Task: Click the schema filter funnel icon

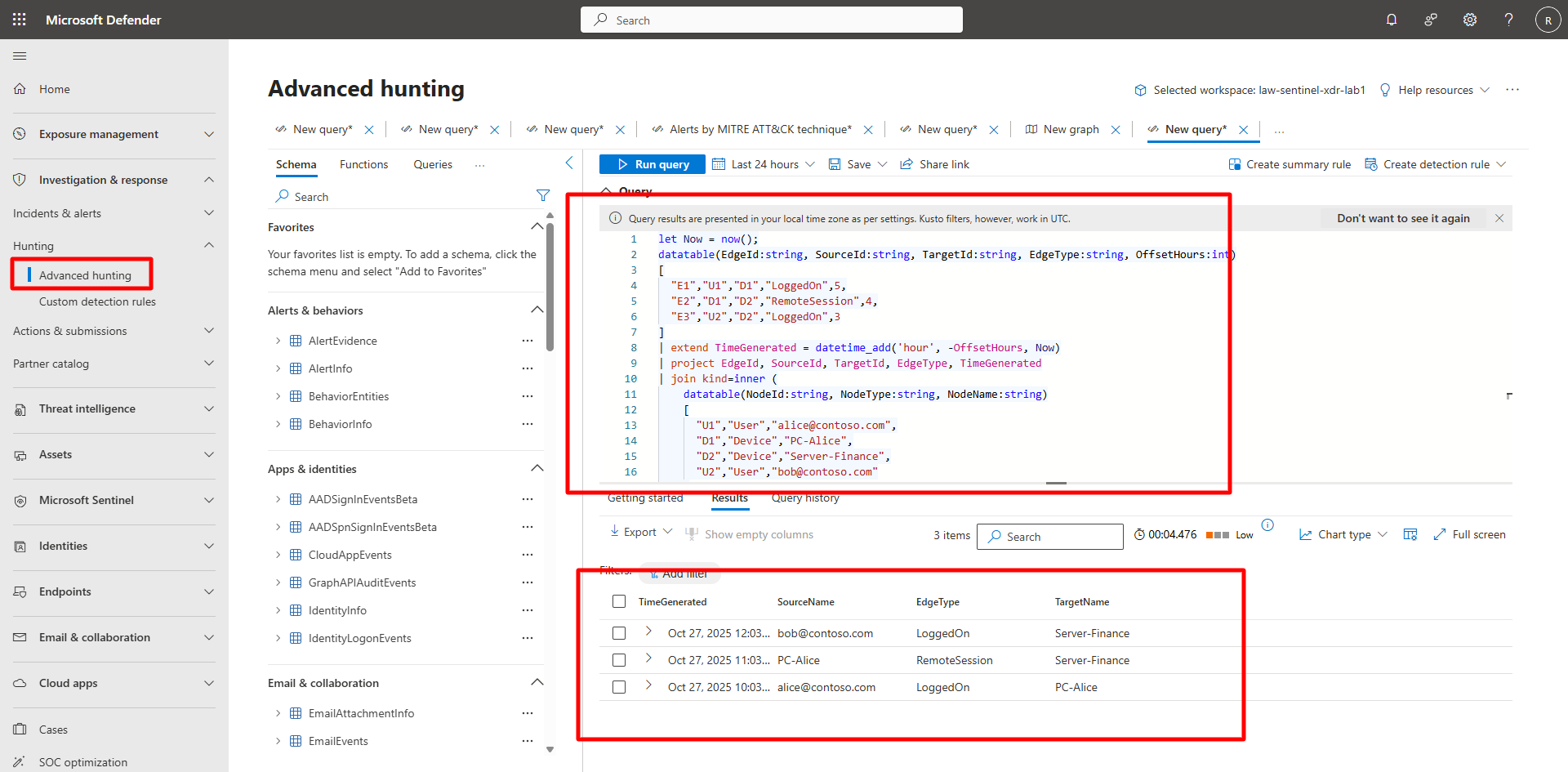Action: [543, 196]
